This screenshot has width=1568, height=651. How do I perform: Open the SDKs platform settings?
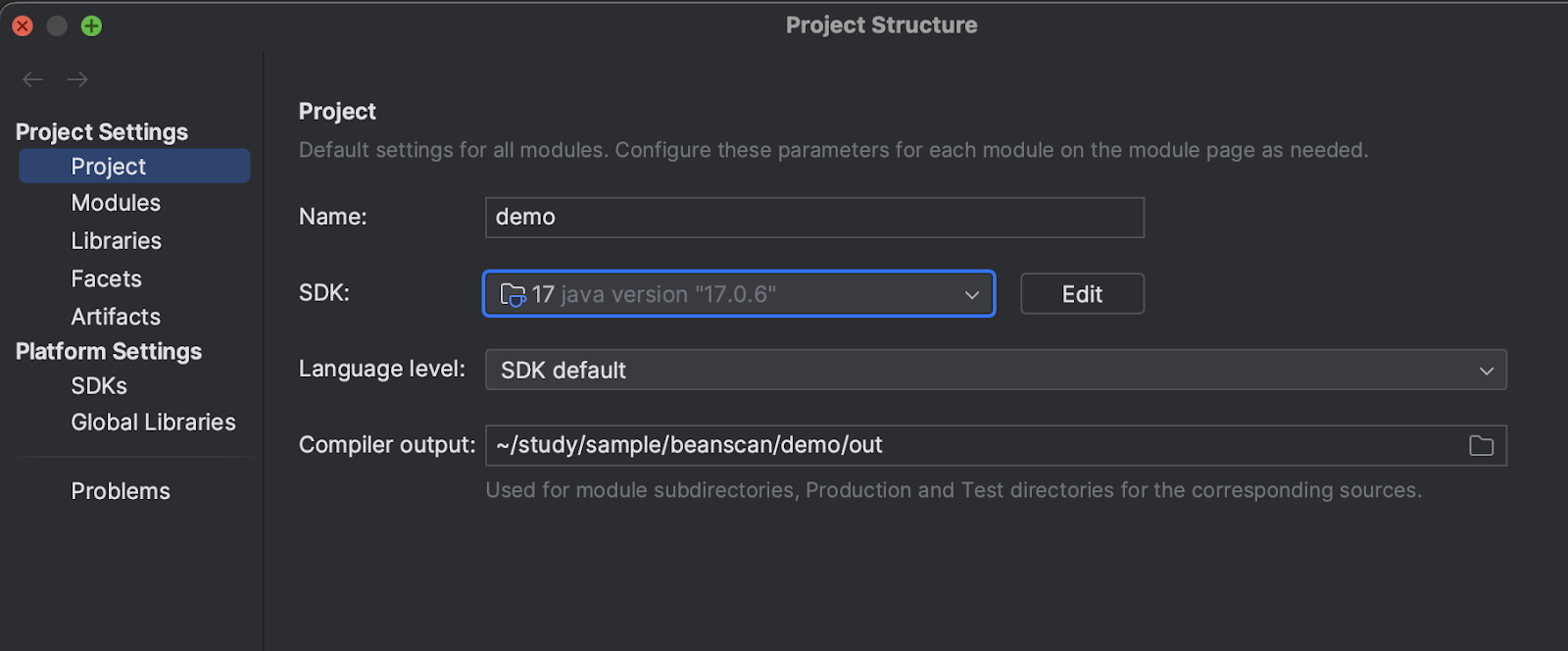click(99, 386)
